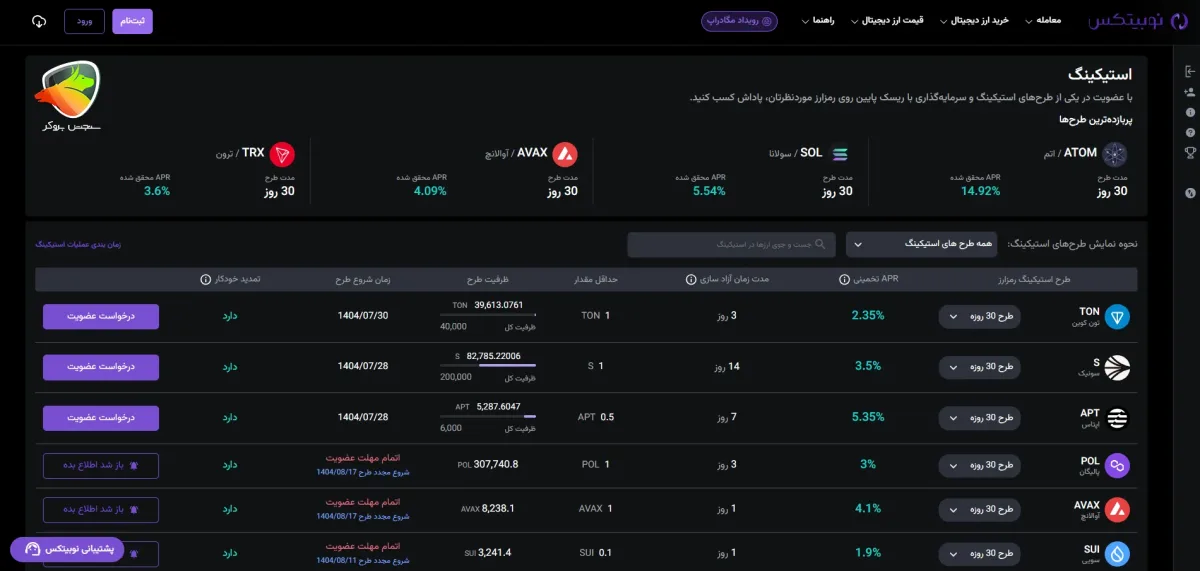Click the TON capacity progress bar
Image resolution: width=1200 pixels, height=571 pixels.
[488, 316]
